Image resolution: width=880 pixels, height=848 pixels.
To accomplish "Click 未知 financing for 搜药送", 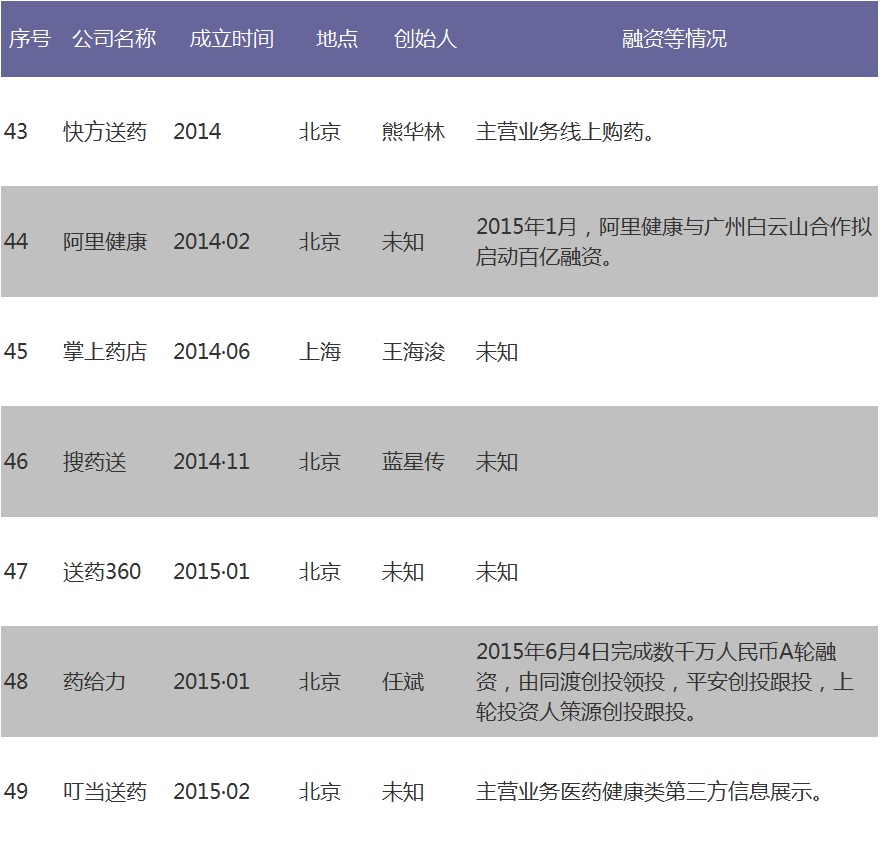I will (497, 462).
